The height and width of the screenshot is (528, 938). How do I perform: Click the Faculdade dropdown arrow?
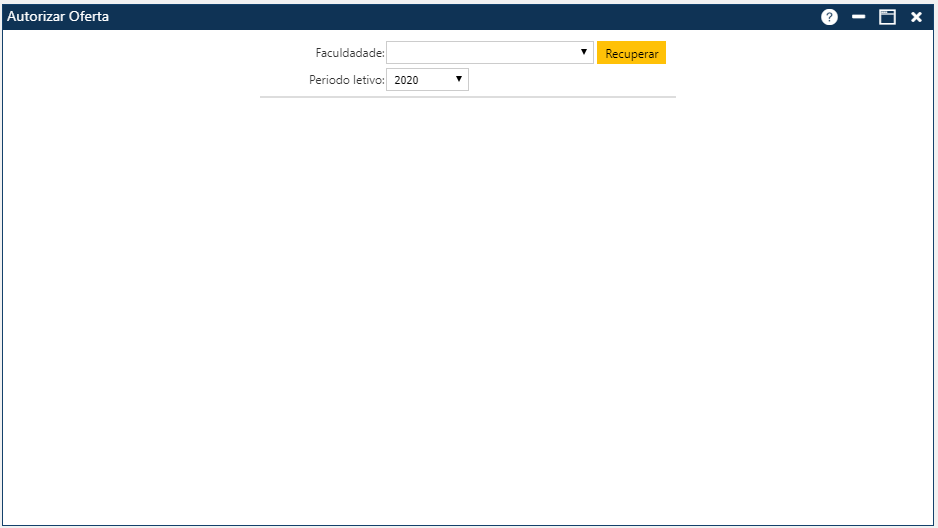point(583,52)
